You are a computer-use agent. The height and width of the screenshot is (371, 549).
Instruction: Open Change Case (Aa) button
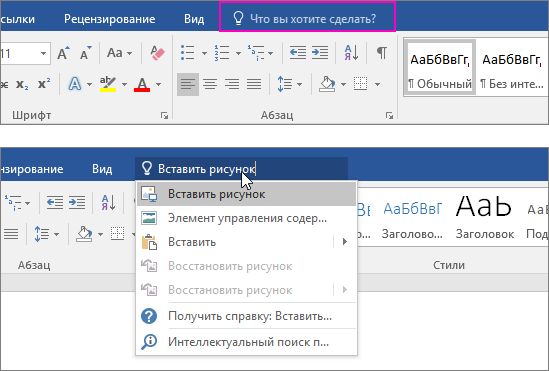click(119, 53)
